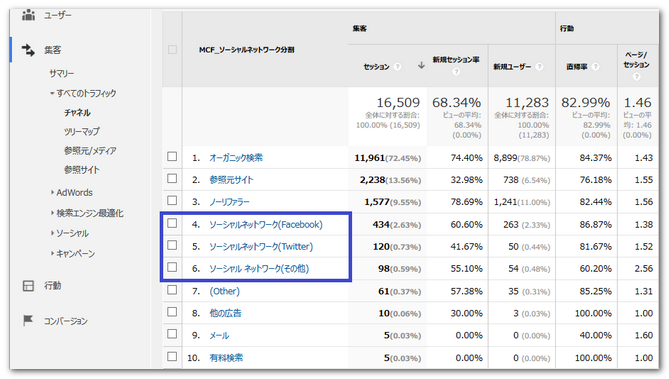This screenshot has height=379, width=669.
Task: Check the box for オーガニック検索 row
Action: tap(172, 156)
